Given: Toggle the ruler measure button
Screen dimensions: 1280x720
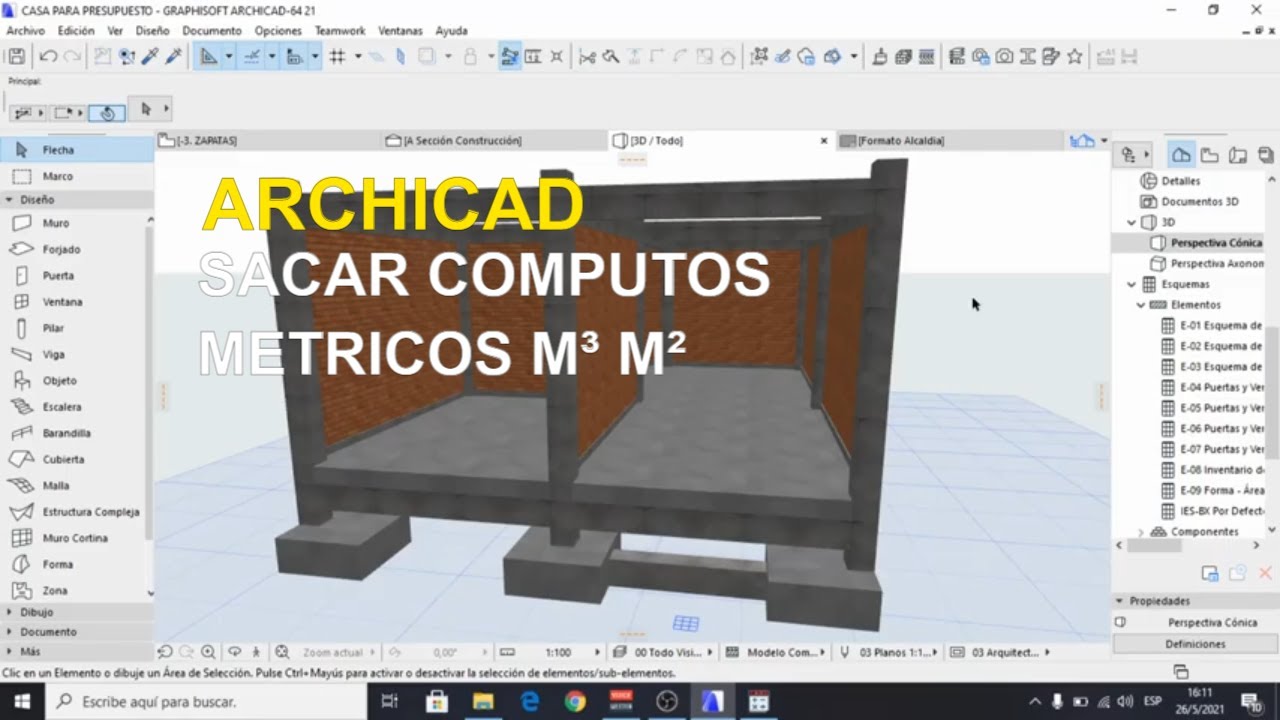Looking at the screenshot, I should point(533,57).
